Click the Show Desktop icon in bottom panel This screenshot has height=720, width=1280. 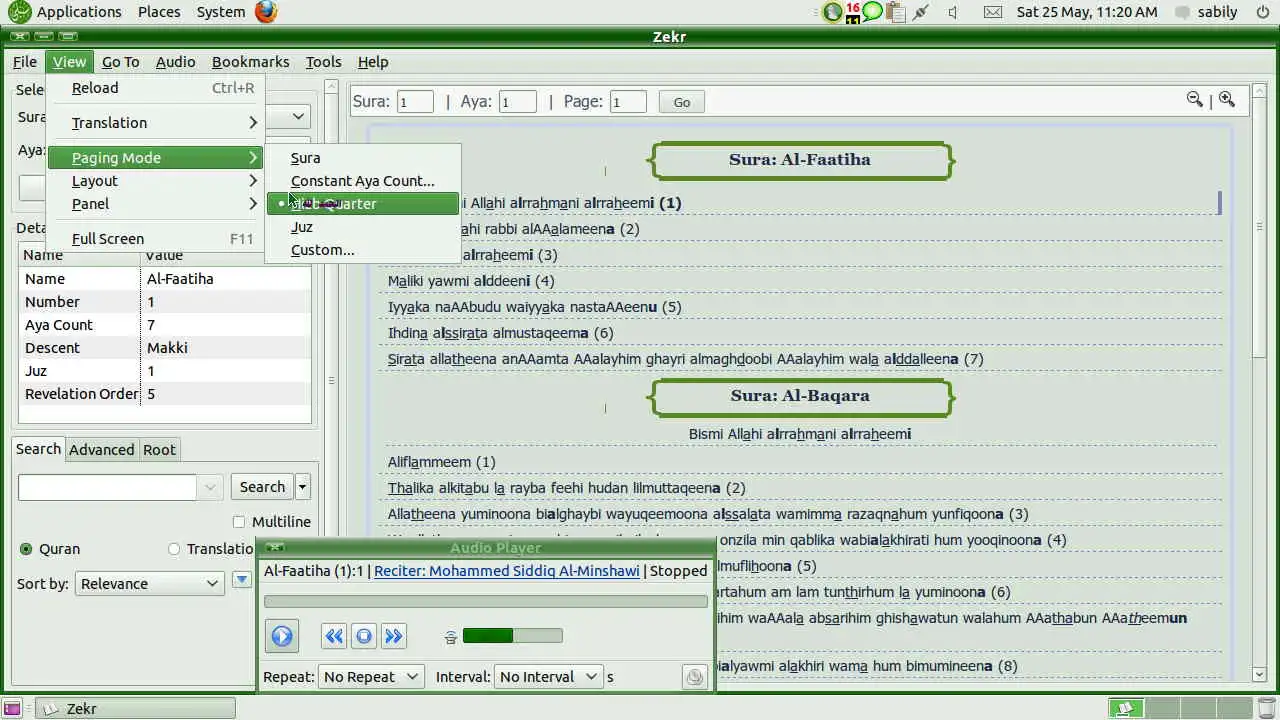(x=14, y=708)
